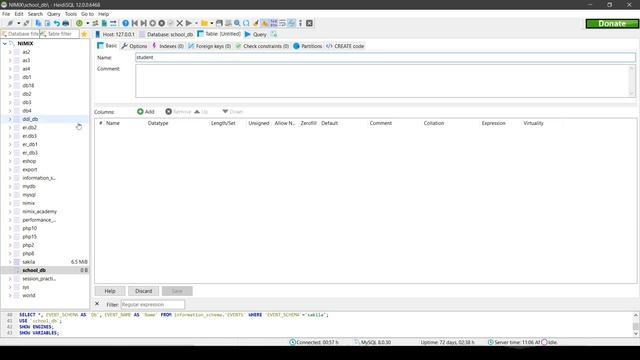Screen dimensions: 640x360
Task: Open the Tools menu
Action: tap(71, 14)
